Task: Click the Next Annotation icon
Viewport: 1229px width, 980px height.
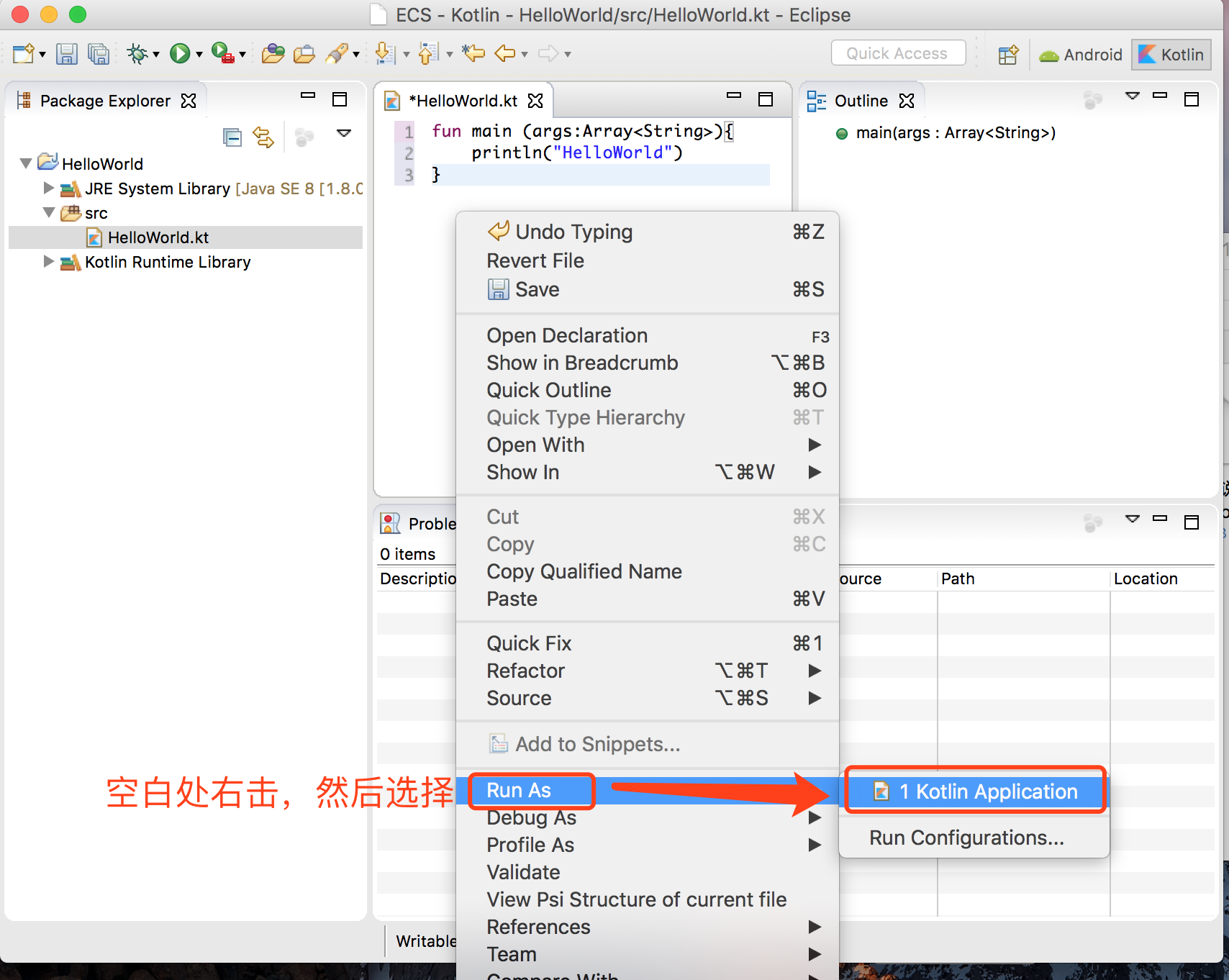Action: tap(385, 54)
